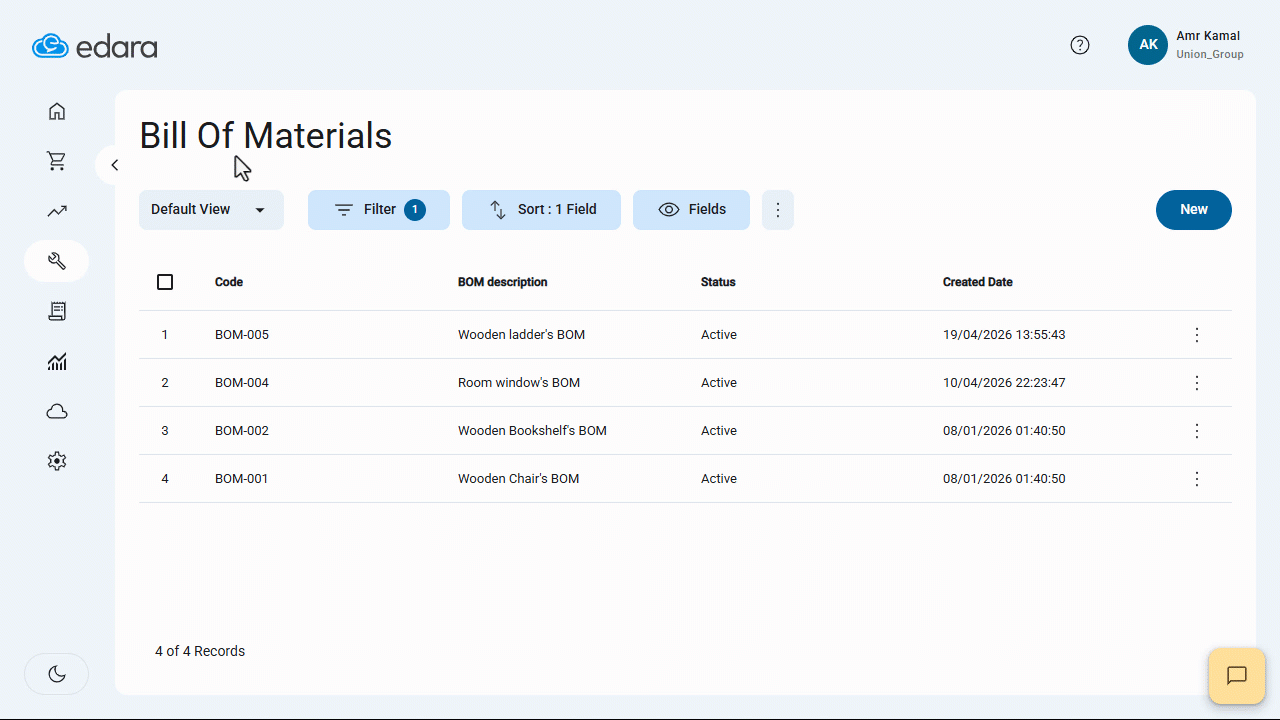Click the 4 of 4 Records text
Screen dimensions: 1280x720
click(200, 651)
